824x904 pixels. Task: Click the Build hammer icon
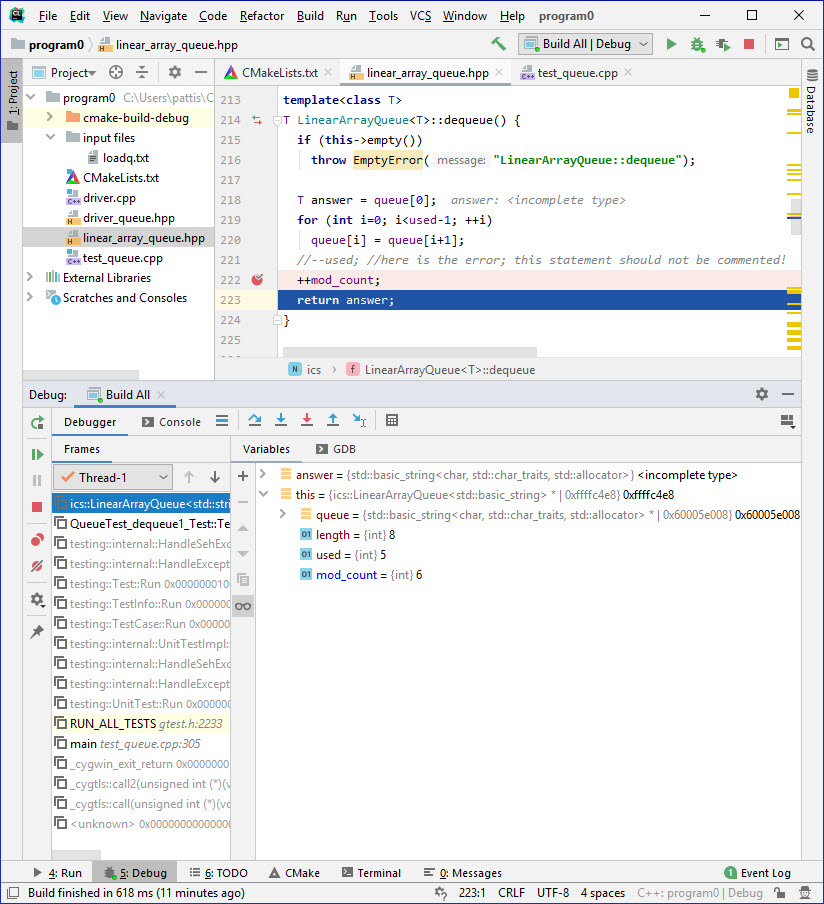498,44
